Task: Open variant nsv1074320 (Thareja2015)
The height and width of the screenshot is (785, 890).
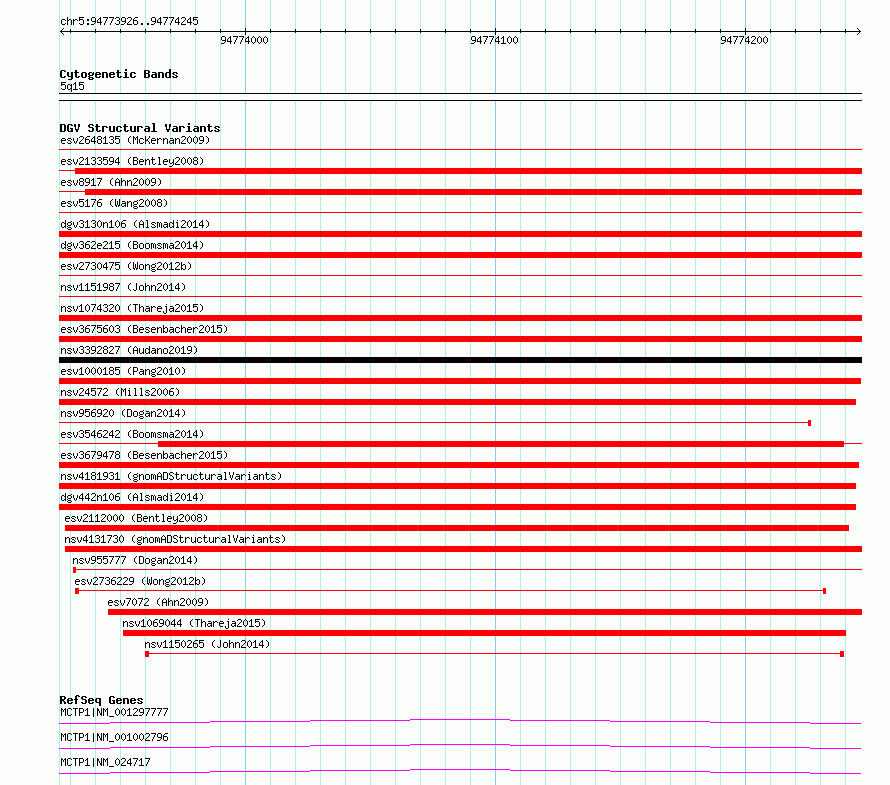Action: pyautogui.click(x=132, y=308)
